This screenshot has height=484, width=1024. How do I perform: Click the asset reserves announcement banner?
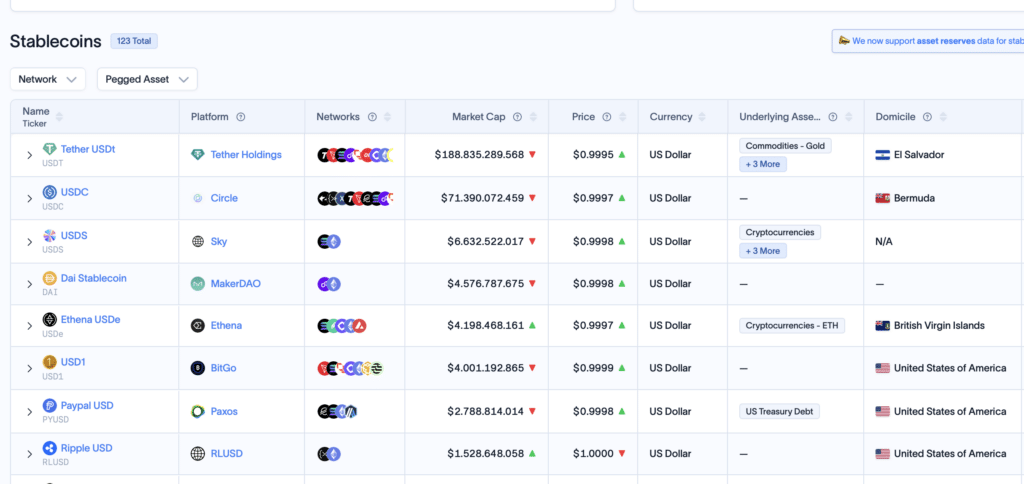tap(927, 40)
